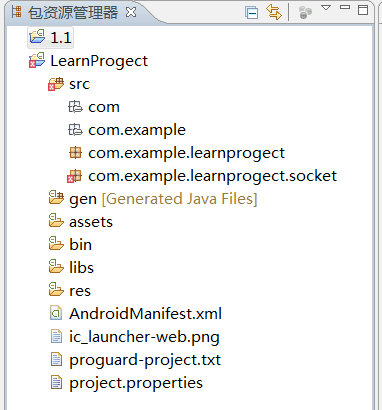Click the ic_launcher-web.png file icon
Image resolution: width=382 pixels, height=410 pixels.
pyautogui.click(x=56, y=336)
